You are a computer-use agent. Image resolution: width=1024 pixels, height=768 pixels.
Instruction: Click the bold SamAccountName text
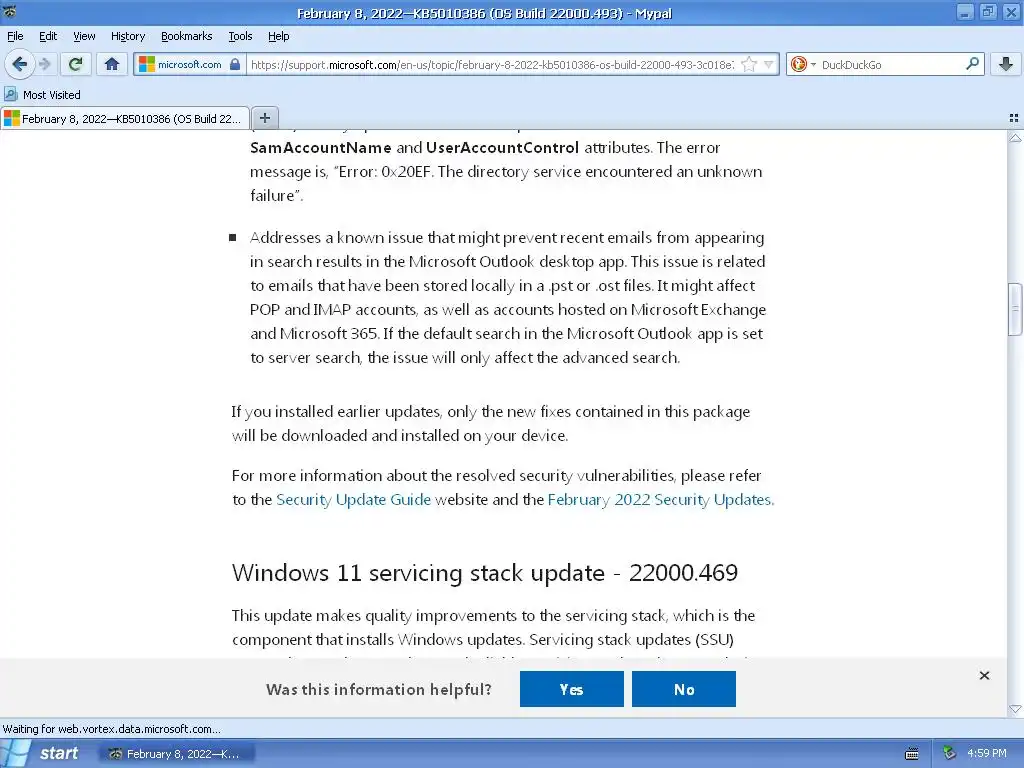pyautogui.click(x=321, y=148)
